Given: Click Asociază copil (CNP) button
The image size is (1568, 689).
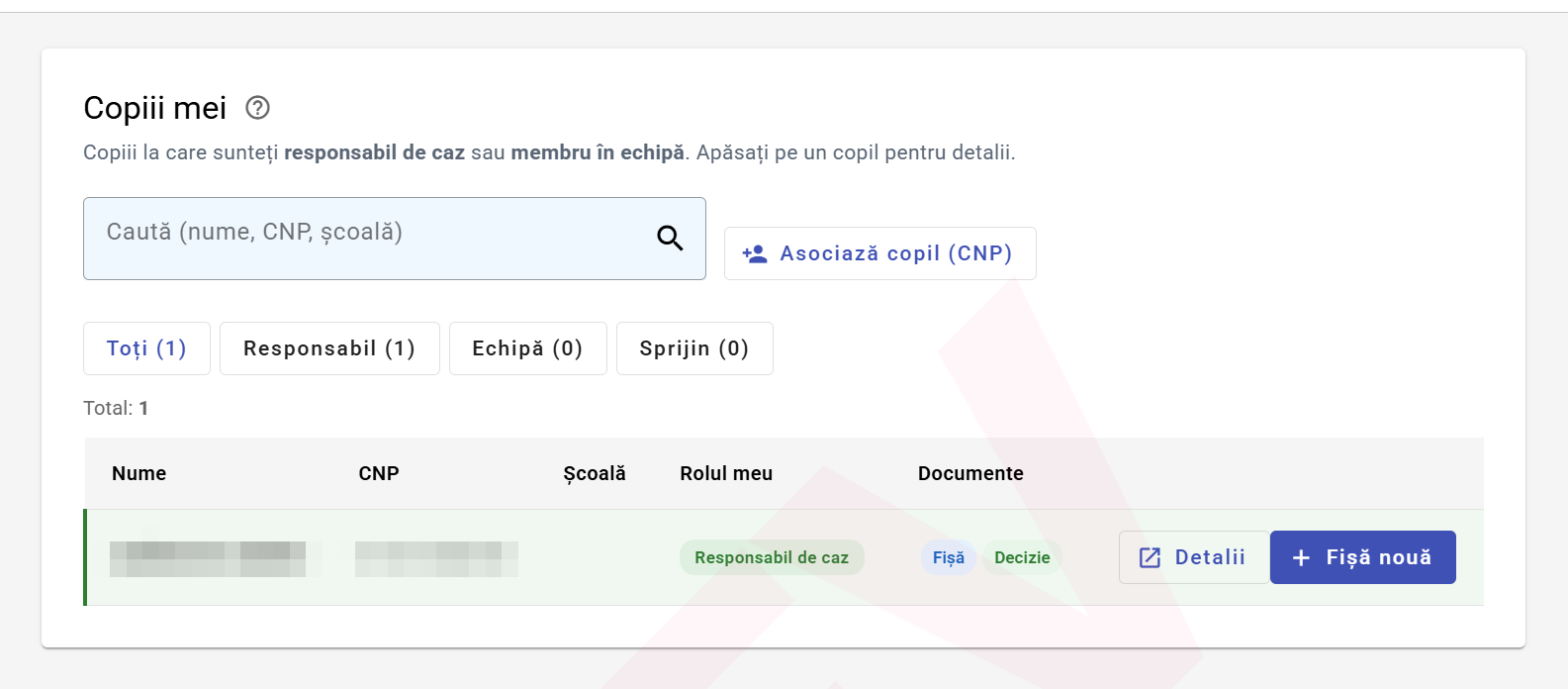Looking at the screenshot, I should click(880, 253).
